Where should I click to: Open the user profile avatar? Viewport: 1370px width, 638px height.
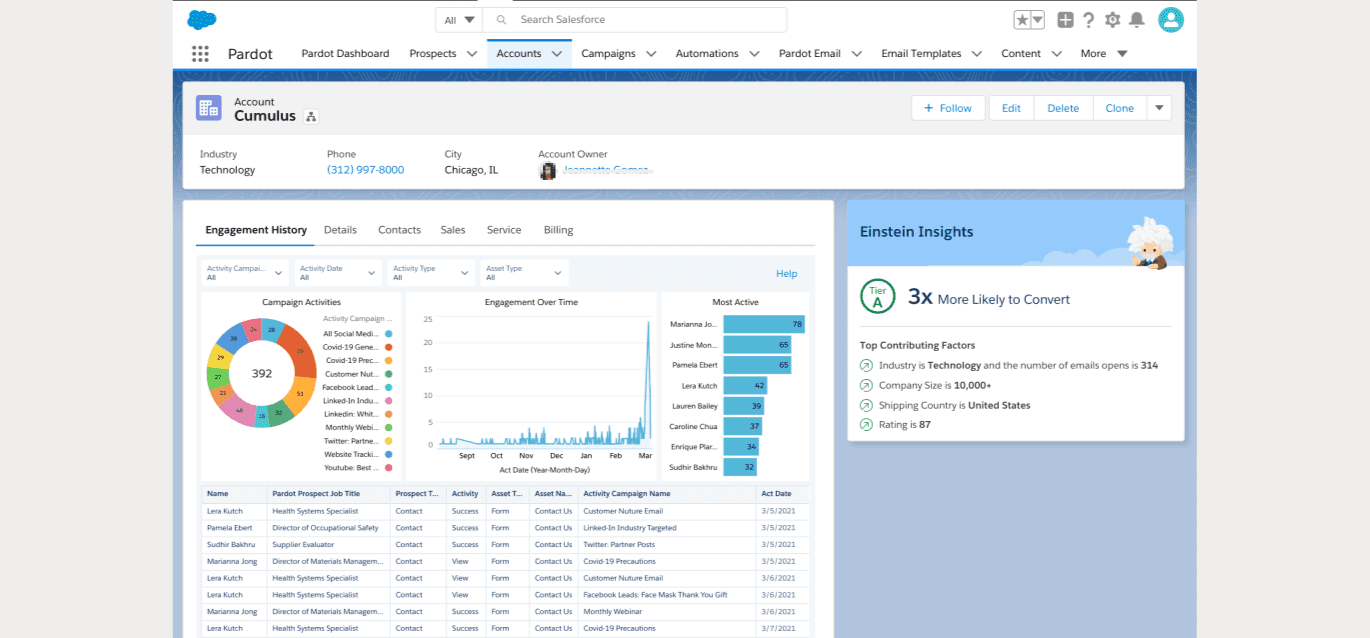(1171, 20)
